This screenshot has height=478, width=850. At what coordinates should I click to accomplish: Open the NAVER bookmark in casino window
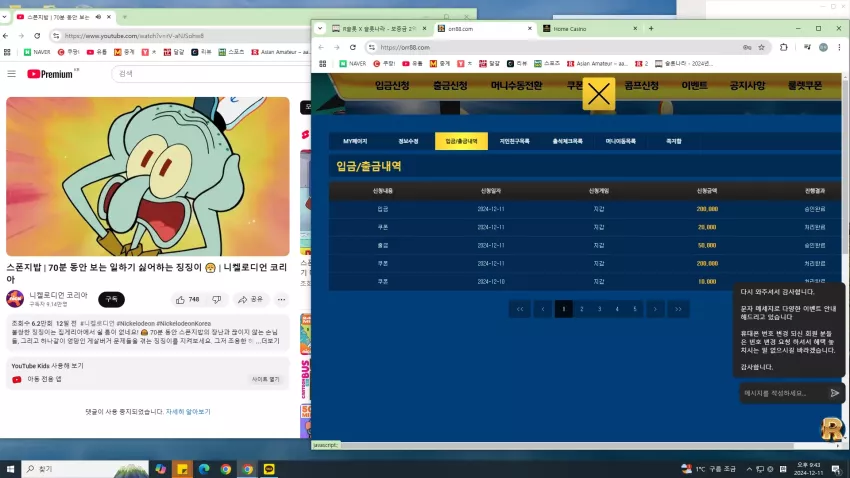pyautogui.click(x=353, y=63)
